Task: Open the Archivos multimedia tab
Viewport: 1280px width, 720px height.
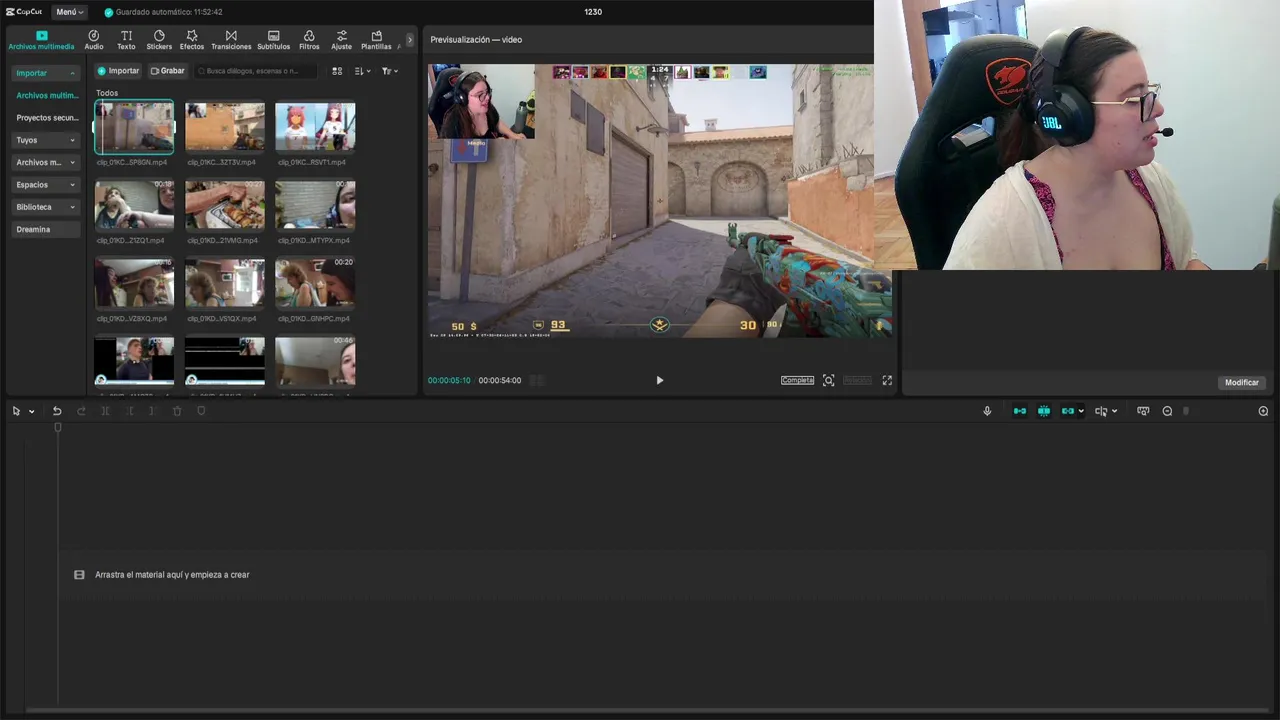Action: (41, 40)
